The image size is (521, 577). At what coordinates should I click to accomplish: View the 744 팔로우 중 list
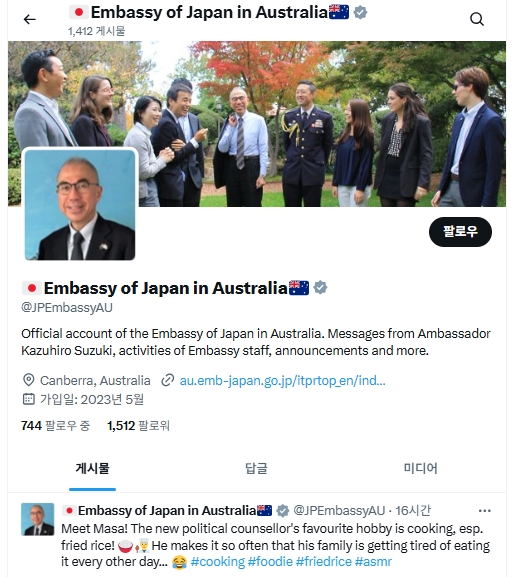[56, 426]
